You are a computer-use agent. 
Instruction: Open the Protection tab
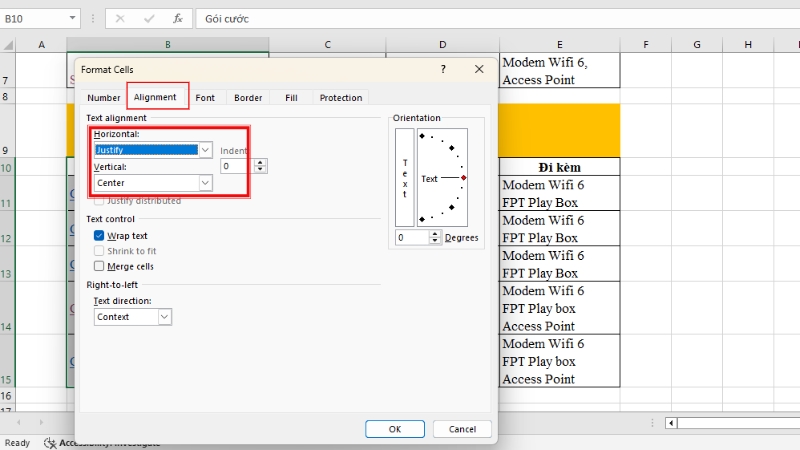(341, 98)
